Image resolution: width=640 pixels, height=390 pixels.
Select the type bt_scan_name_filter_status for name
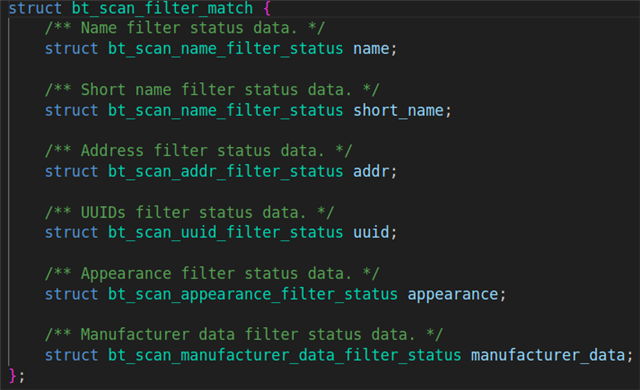[x=225, y=49]
